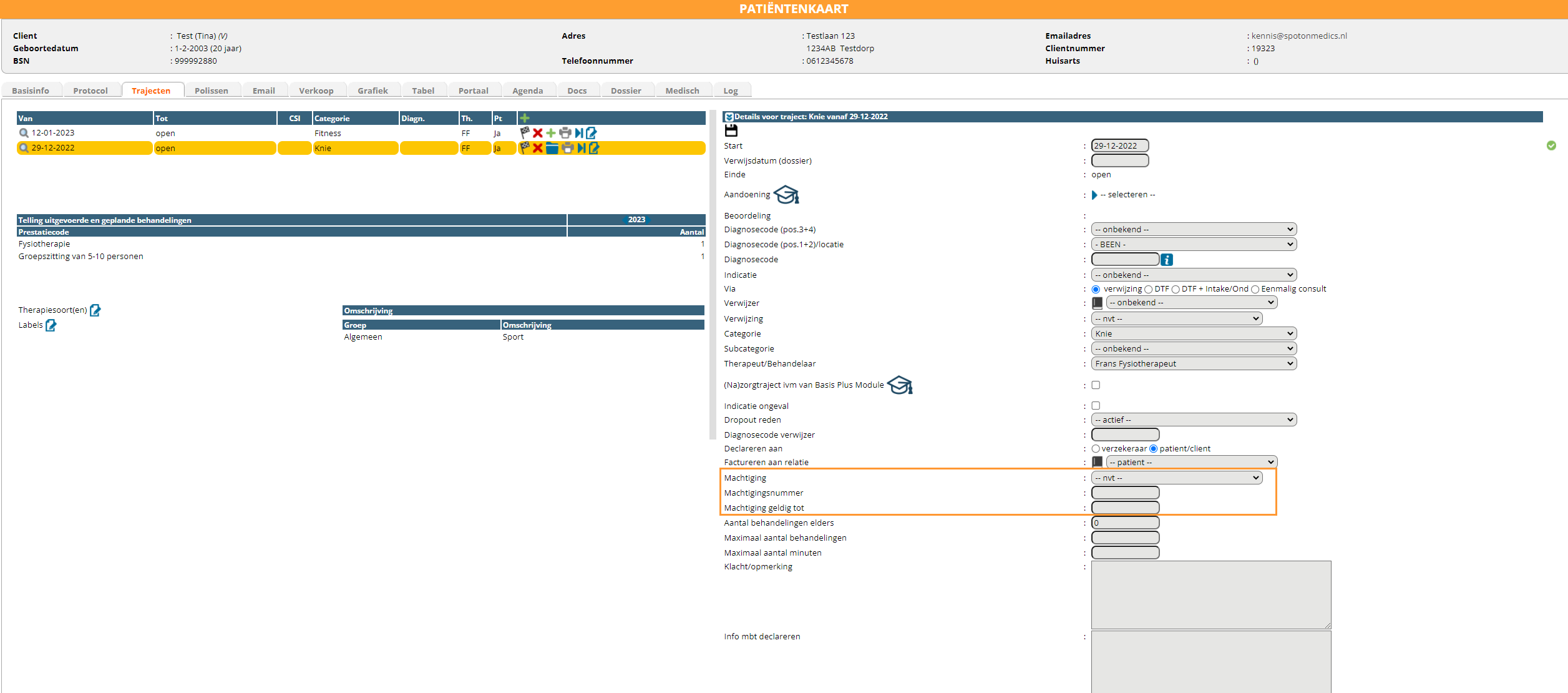The width and height of the screenshot is (1568, 693).
Task: Open the blue folder icon on the Knie row
Action: [552, 148]
